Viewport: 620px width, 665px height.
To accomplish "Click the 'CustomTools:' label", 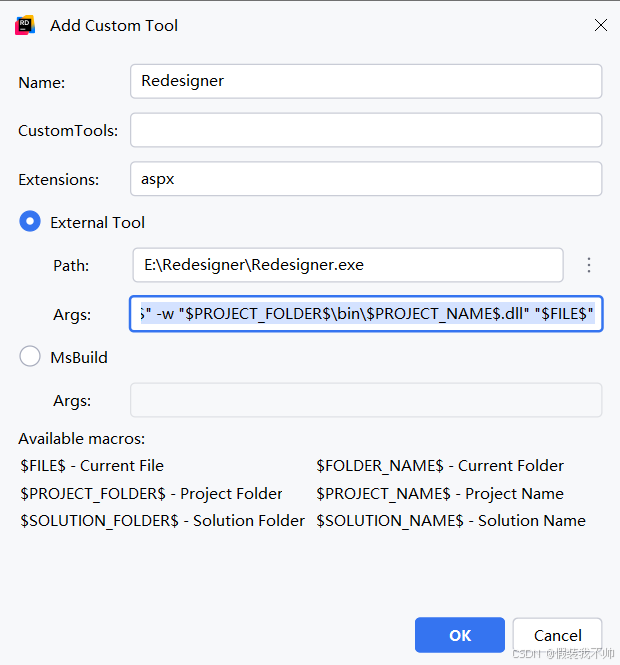I will (x=68, y=131).
